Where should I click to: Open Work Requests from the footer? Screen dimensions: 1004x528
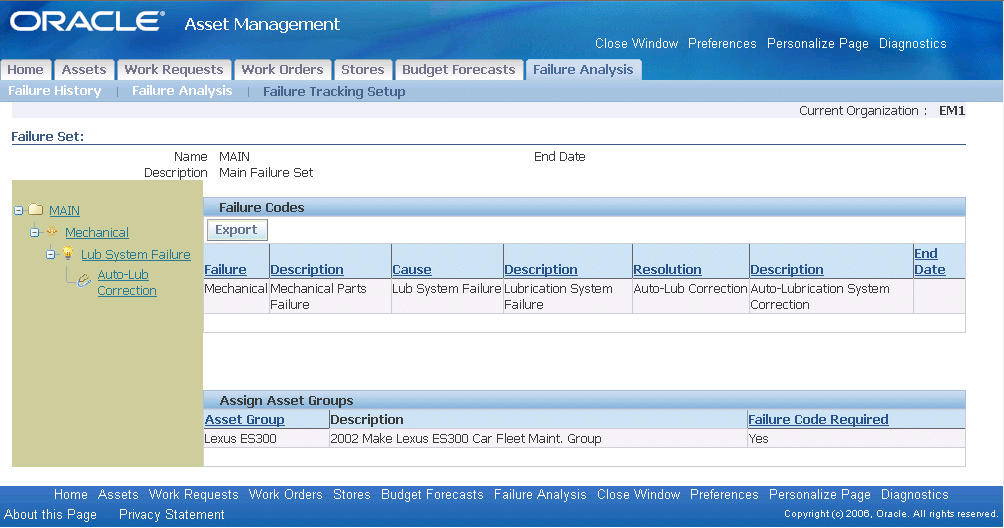tap(193, 494)
